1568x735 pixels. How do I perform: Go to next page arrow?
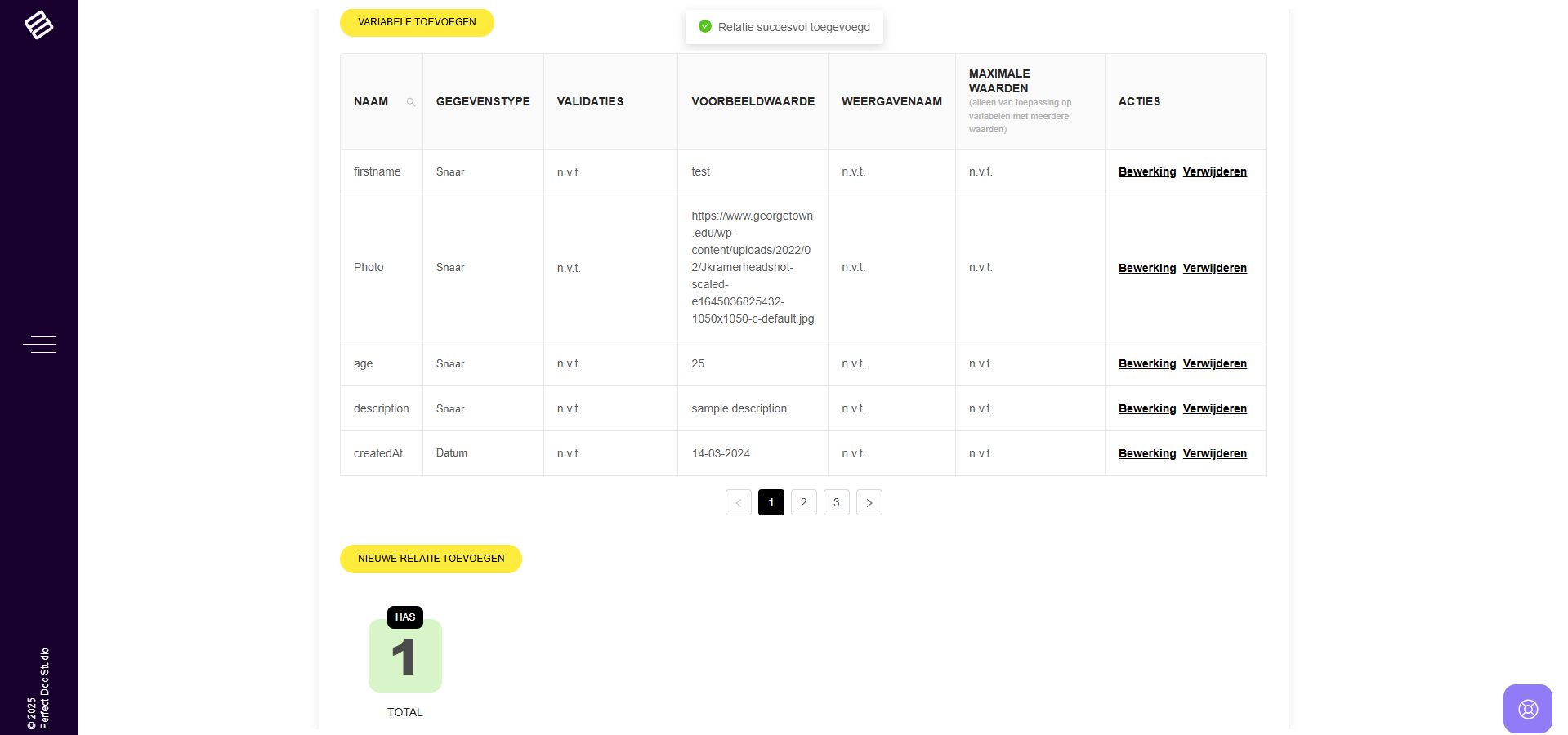pyautogui.click(x=869, y=502)
